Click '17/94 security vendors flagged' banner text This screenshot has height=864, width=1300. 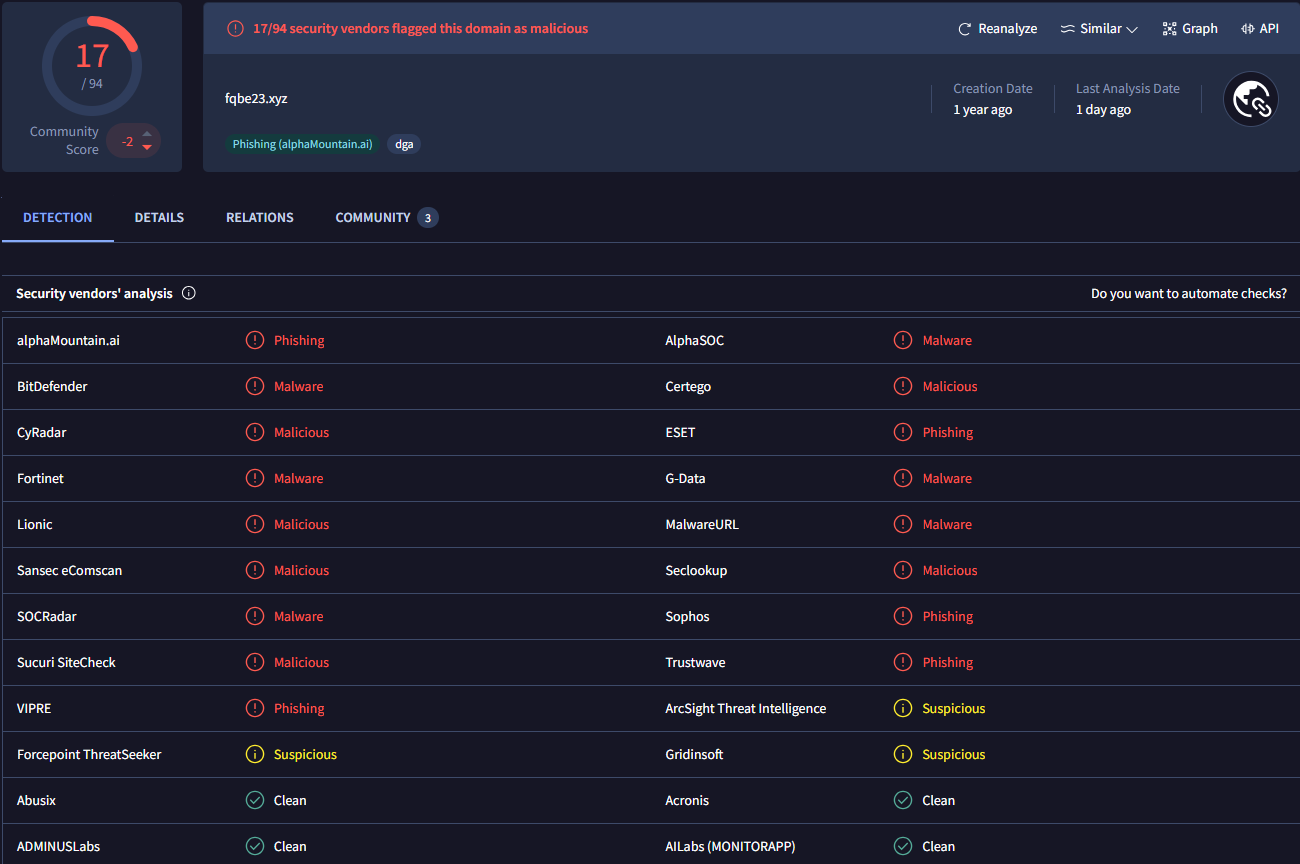[x=421, y=29]
